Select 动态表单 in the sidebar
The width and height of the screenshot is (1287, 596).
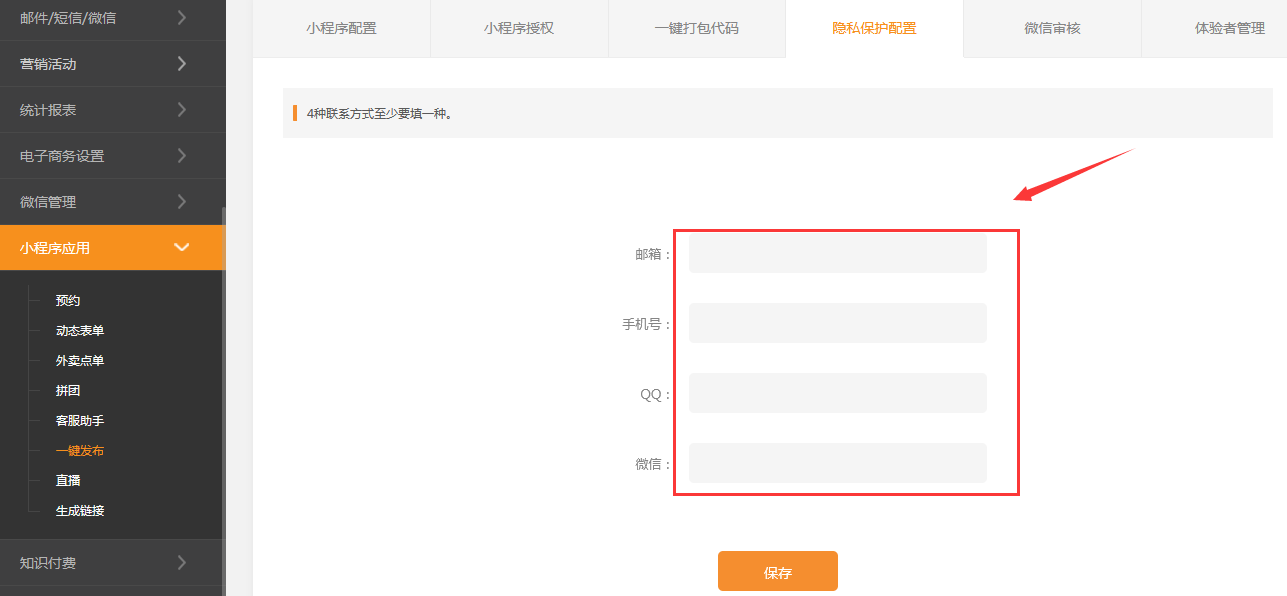pyautogui.click(x=80, y=331)
